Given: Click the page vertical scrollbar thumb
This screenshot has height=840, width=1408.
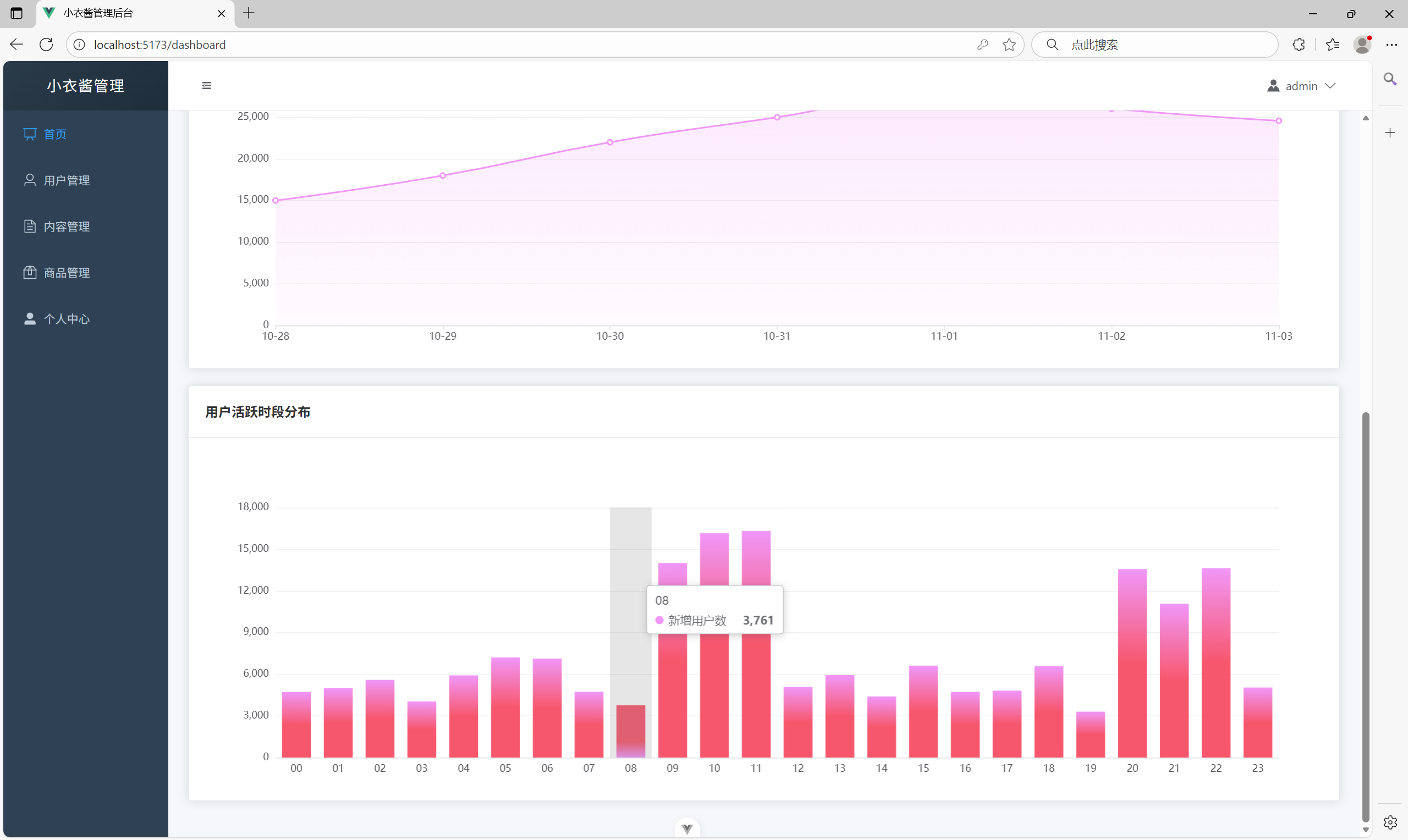Looking at the screenshot, I should click(1365, 617).
